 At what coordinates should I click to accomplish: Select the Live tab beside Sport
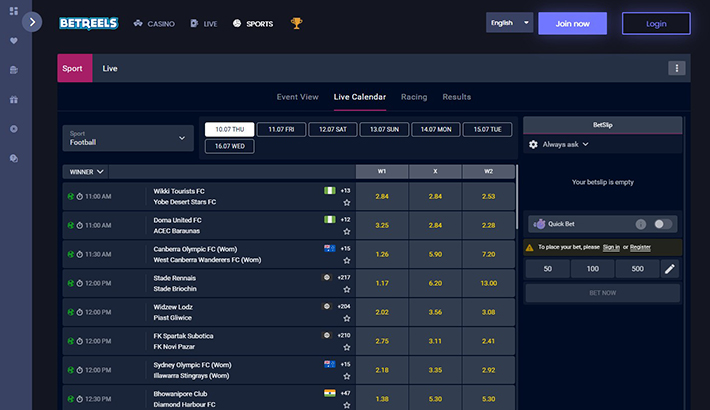coord(110,68)
